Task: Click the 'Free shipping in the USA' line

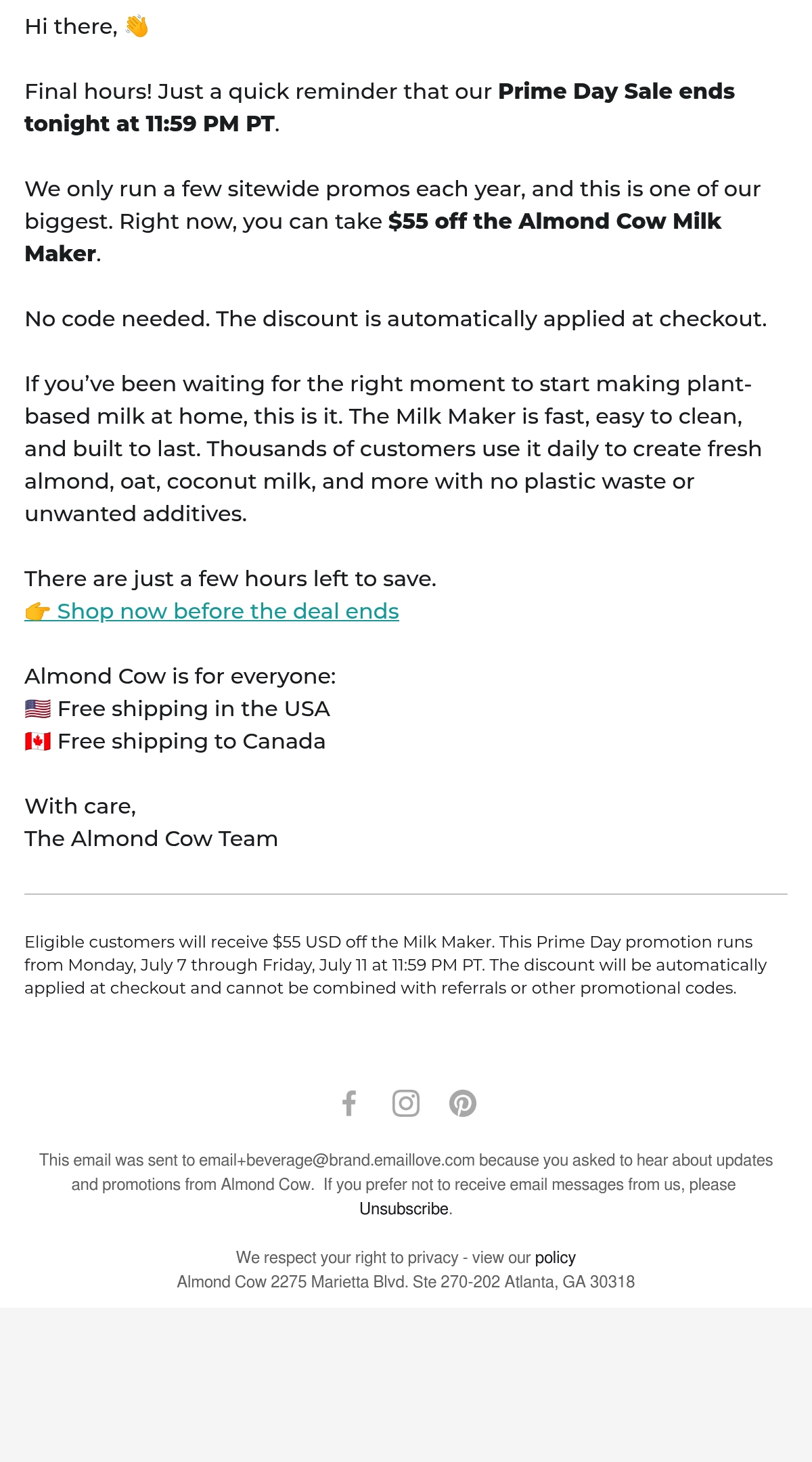Action: pos(194,709)
